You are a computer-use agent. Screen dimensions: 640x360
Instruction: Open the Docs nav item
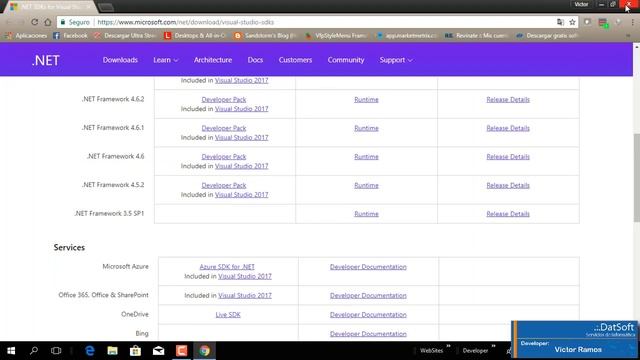click(255, 60)
